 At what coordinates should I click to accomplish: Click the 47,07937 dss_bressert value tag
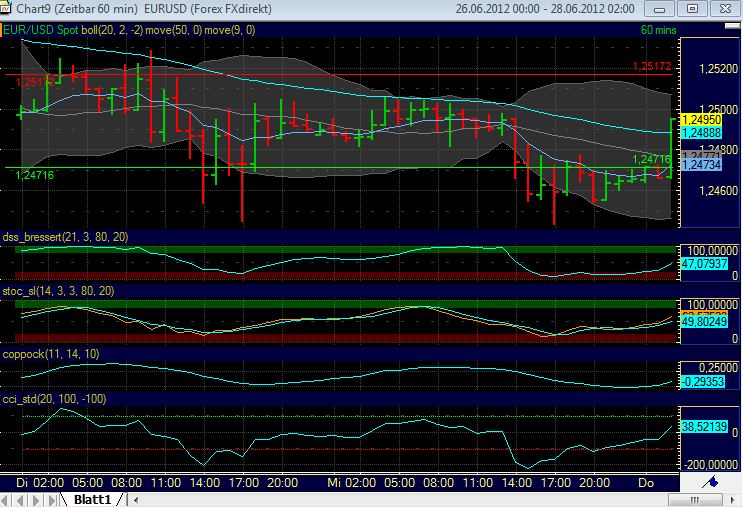click(704, 263)
